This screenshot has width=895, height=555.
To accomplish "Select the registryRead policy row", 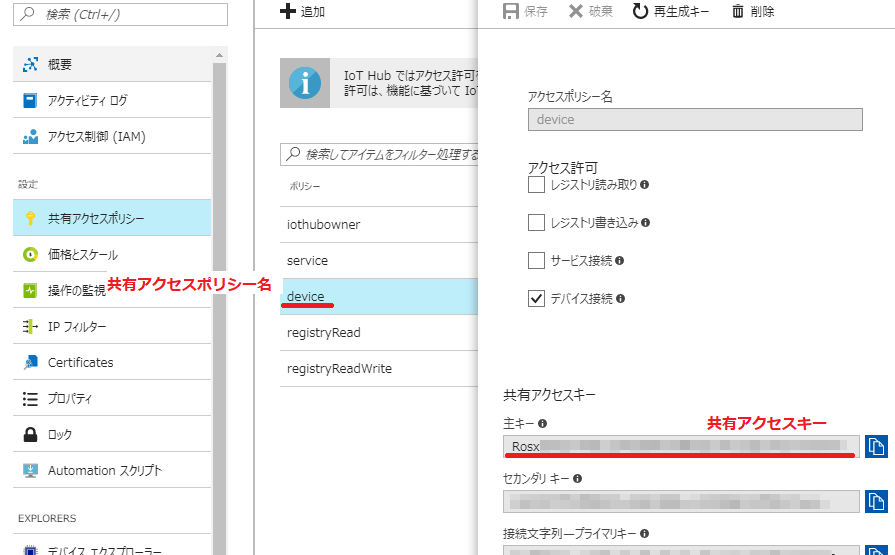I will tap(378, 332).
